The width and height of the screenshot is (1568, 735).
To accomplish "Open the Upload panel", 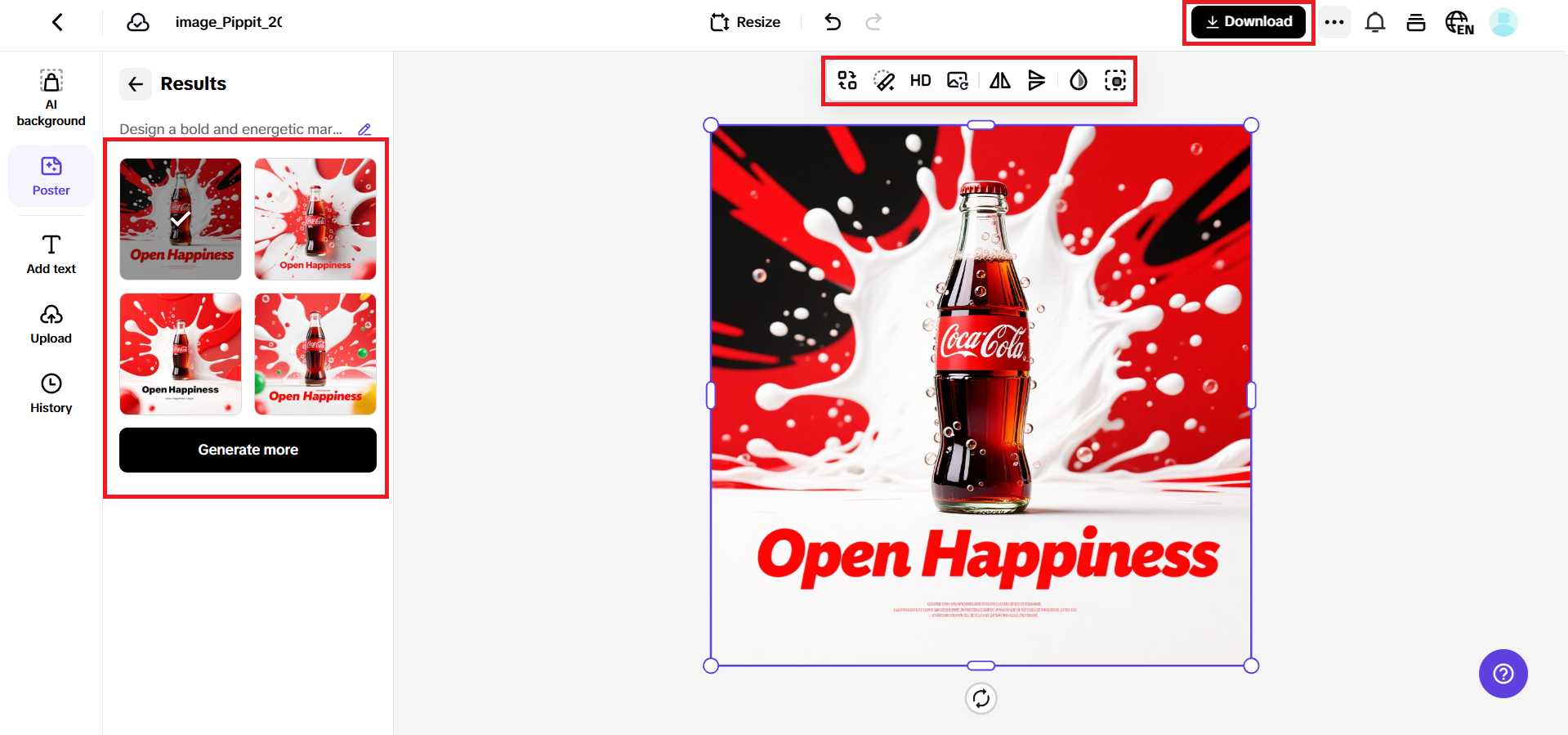I will 51,325.
